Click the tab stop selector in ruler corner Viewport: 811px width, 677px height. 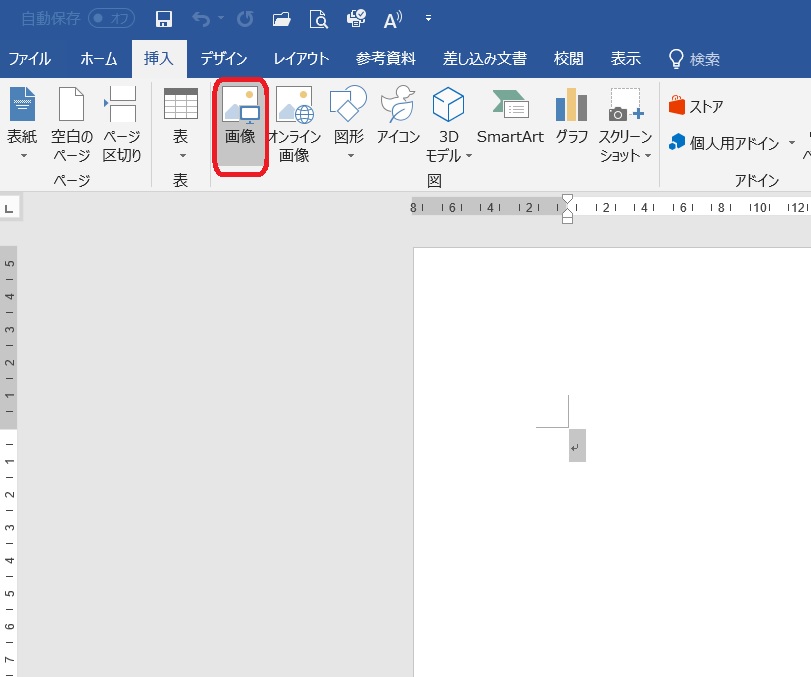click(x=9, y=208)
